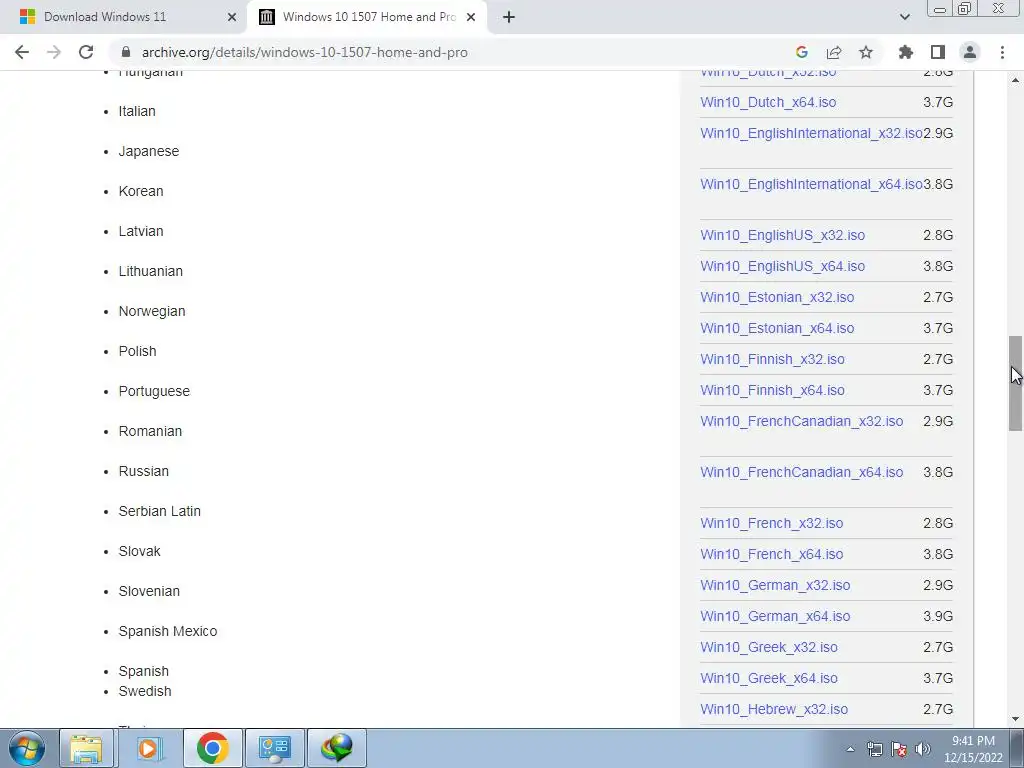
Task: Click the page vertical scrollbar thumb
Action: (1015, 383)
